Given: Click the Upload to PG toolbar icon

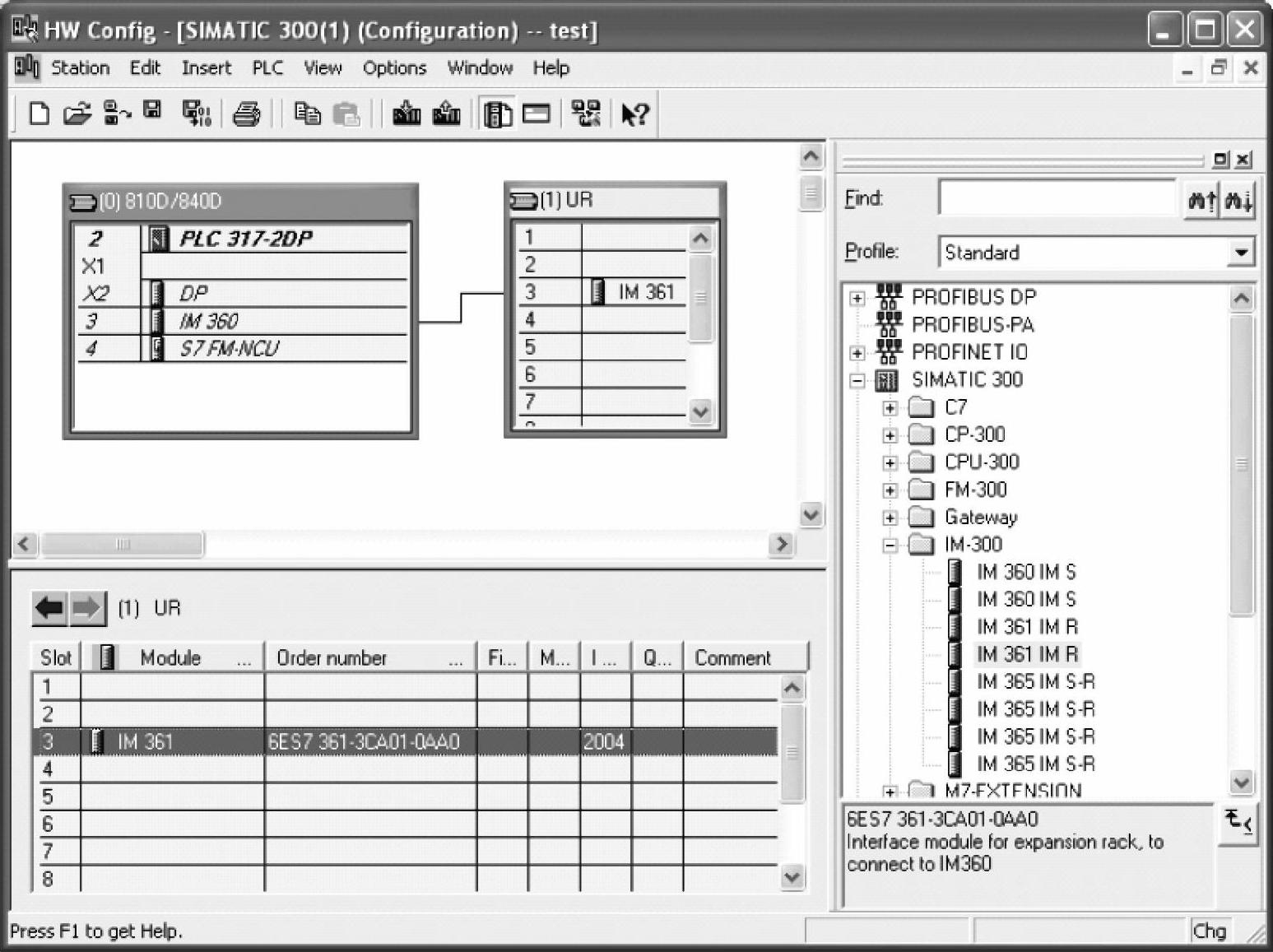Looking at the screenshot, I should [446, 113].
